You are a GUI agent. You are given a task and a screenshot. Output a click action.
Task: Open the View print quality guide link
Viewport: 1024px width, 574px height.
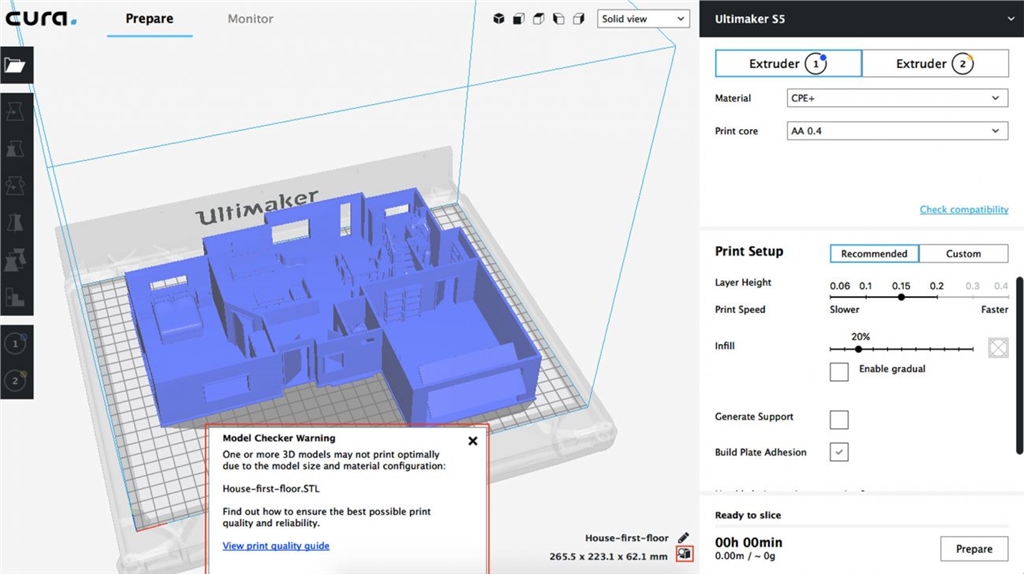coord(276,546)
